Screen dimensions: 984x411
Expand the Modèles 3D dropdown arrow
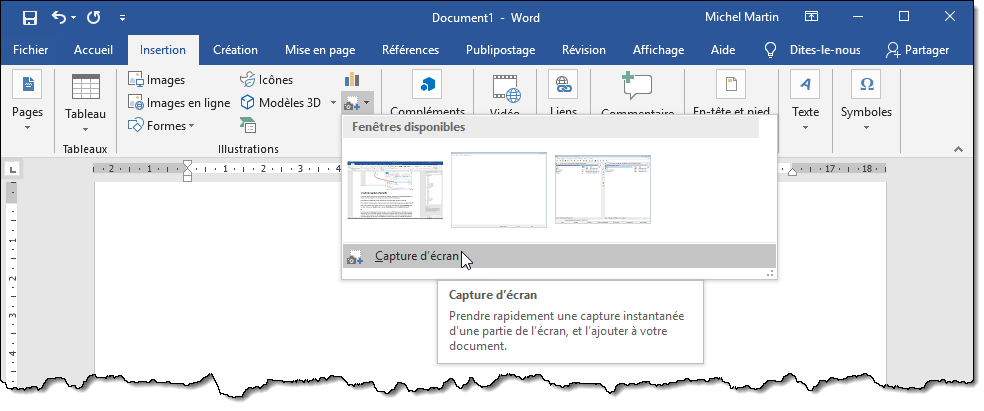coord(333,102)
